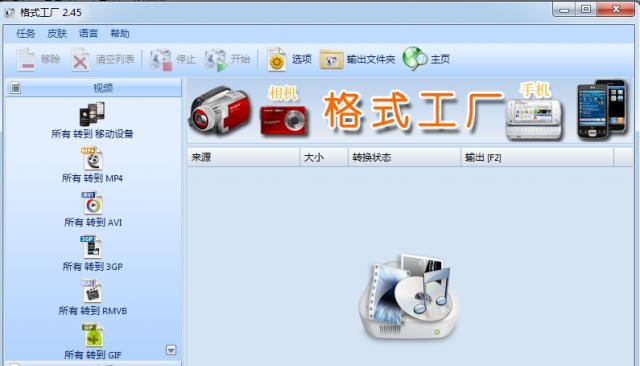The height and width of the screenshot is (366, 640).
Task: Click the small icon on 视频 header
Action: (x=16, y=88)
